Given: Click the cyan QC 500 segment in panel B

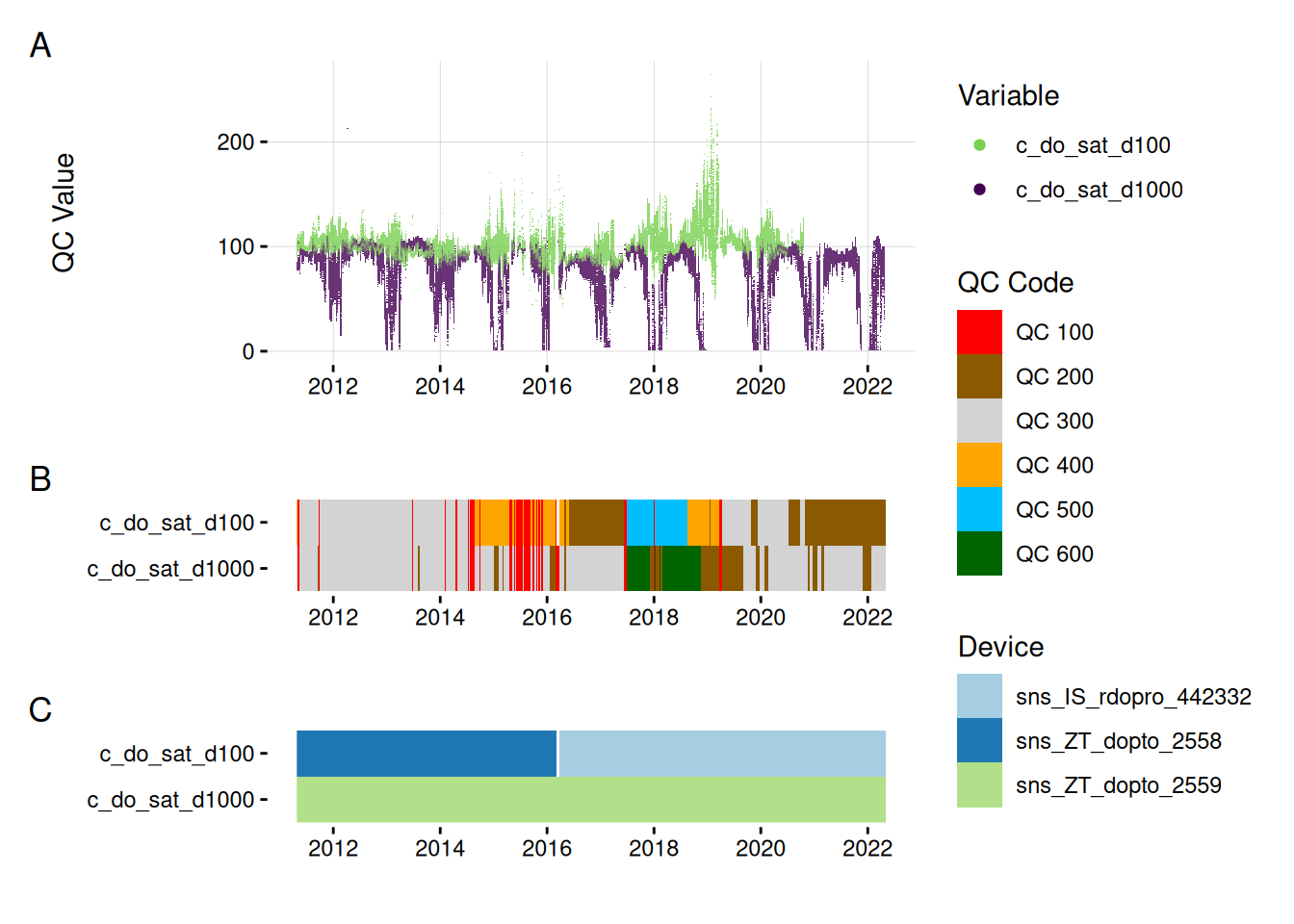Looking at the screenshot, I should point(657,523).
